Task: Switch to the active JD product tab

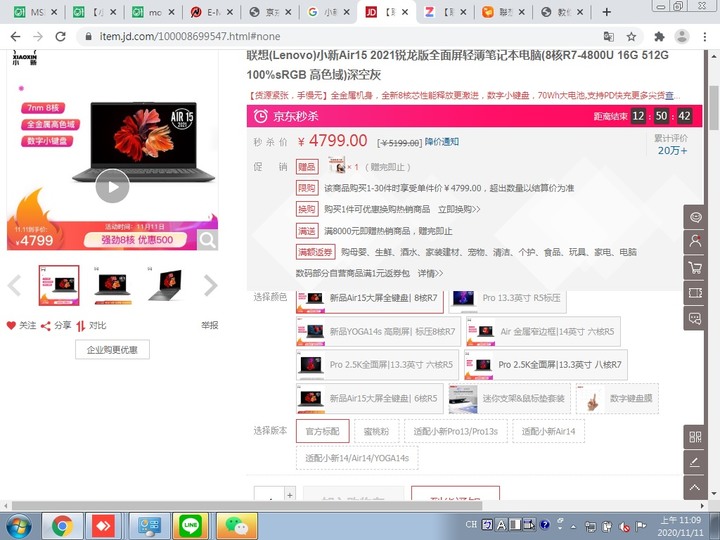Action: click(387, 12)
